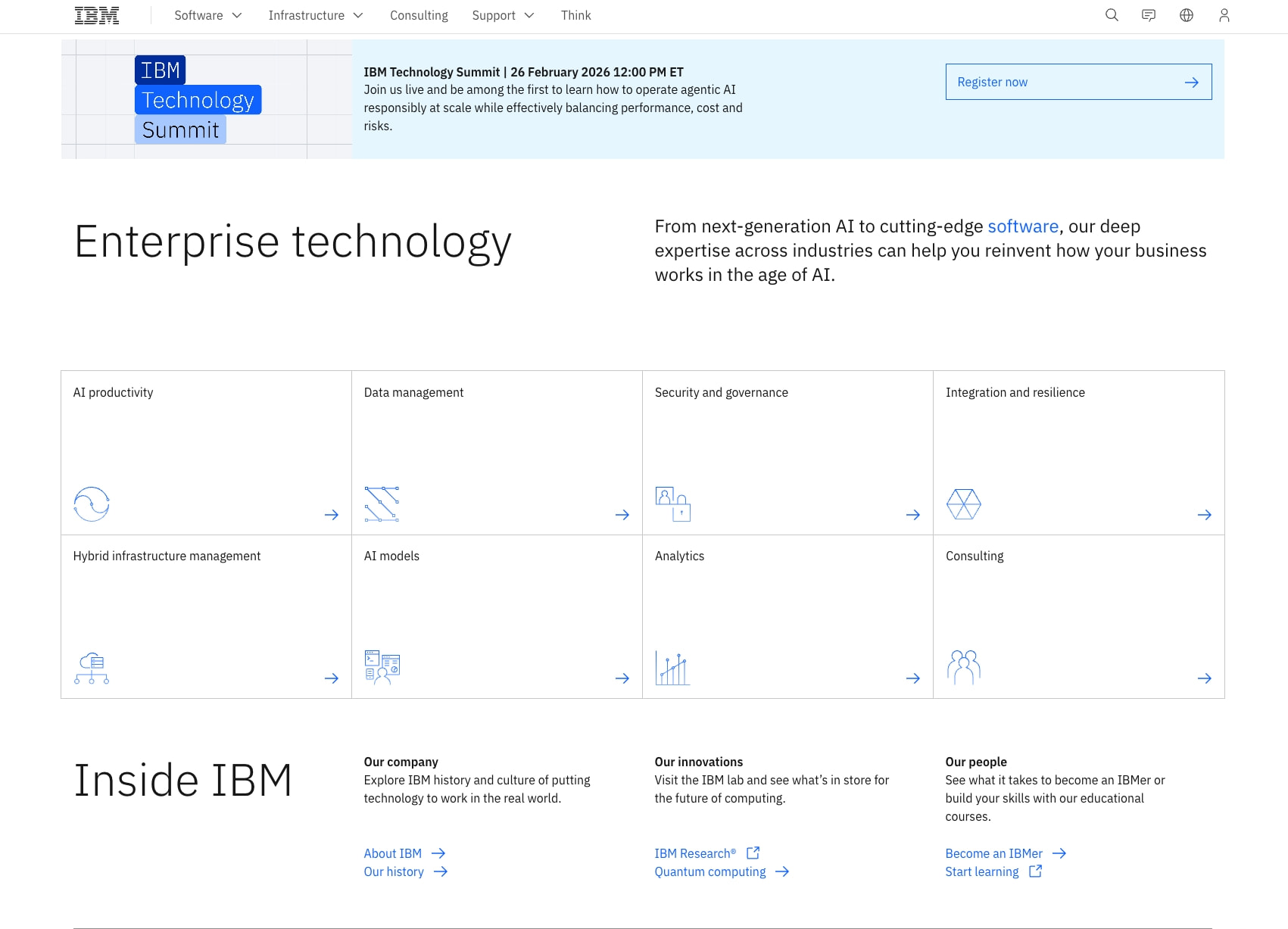Open the About IBM link
The height and width of the screenshot is (929, 1288).
tap(392, 853)
